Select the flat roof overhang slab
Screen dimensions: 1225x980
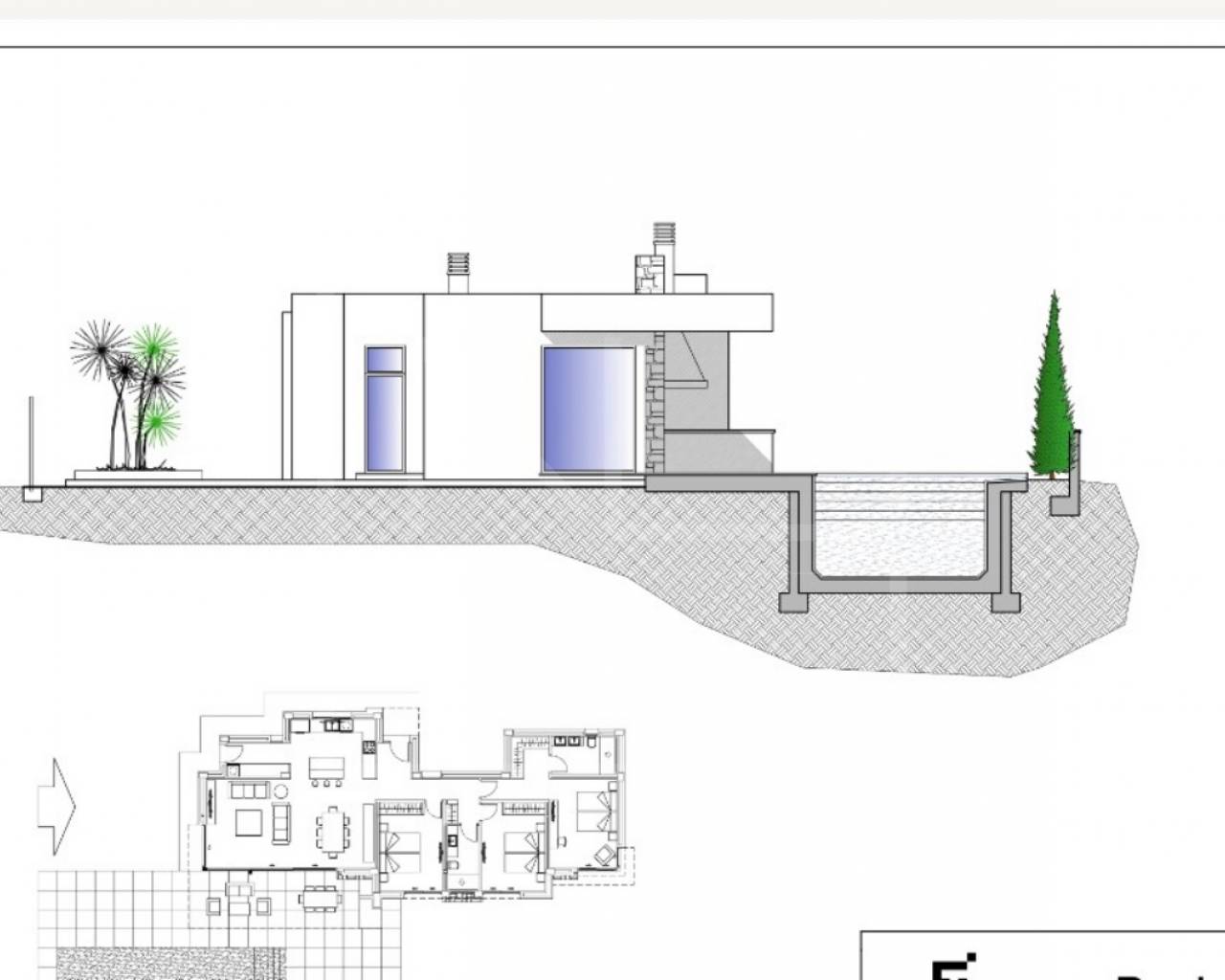point(657,312)
